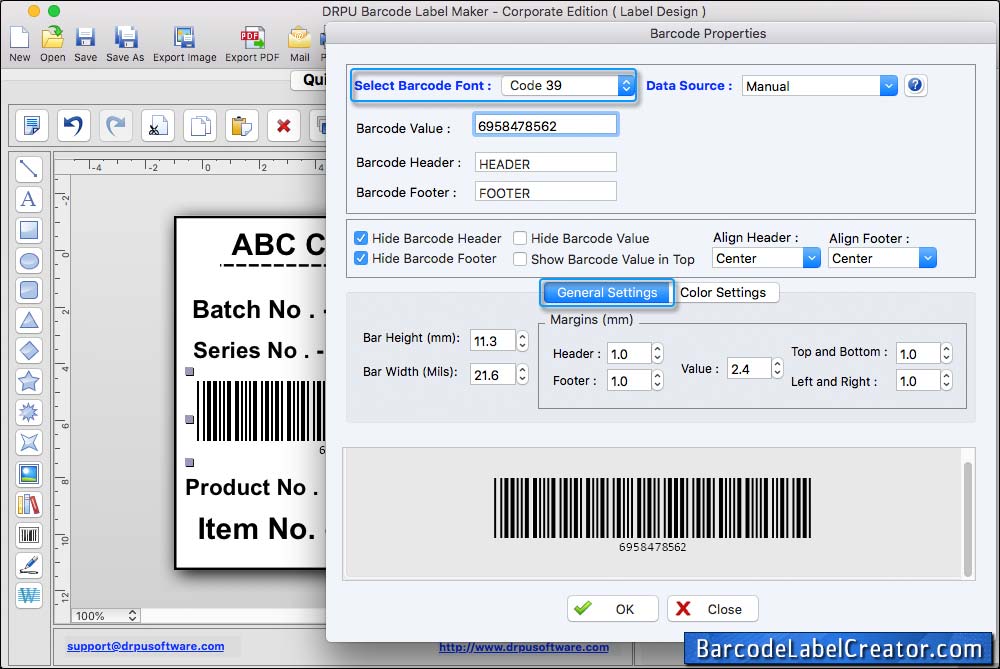This screenshot has height=669, width=1000.
Task: Select the Signature pen tool
Action: (x=29, y=565)
